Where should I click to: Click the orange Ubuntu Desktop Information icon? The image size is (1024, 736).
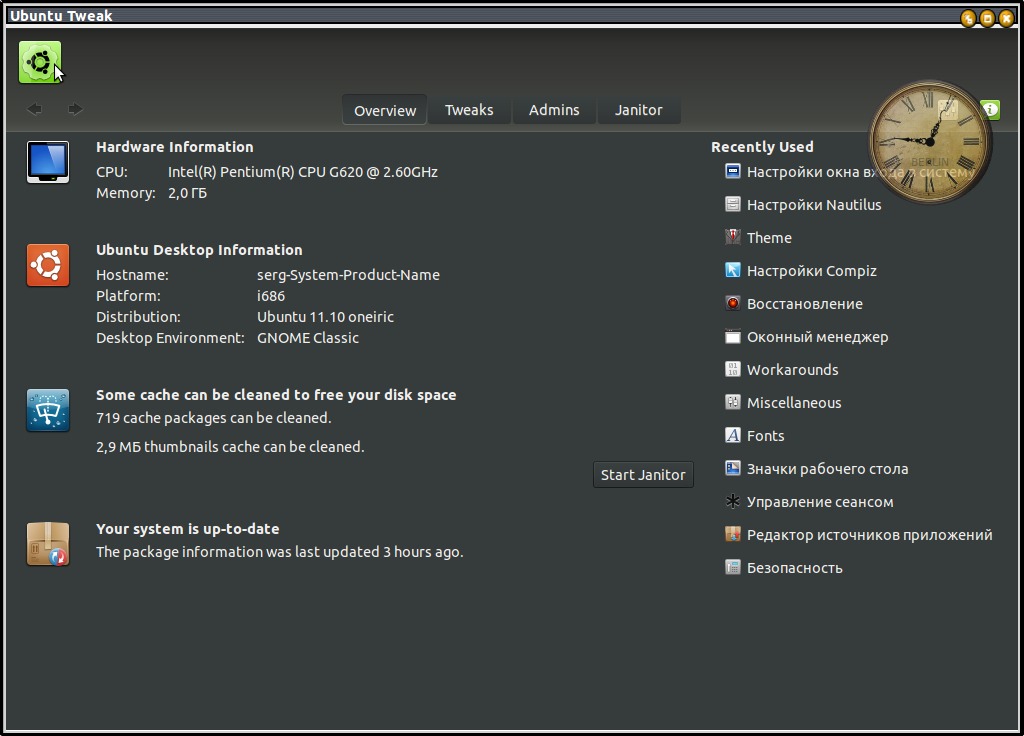tap(48, 265)
